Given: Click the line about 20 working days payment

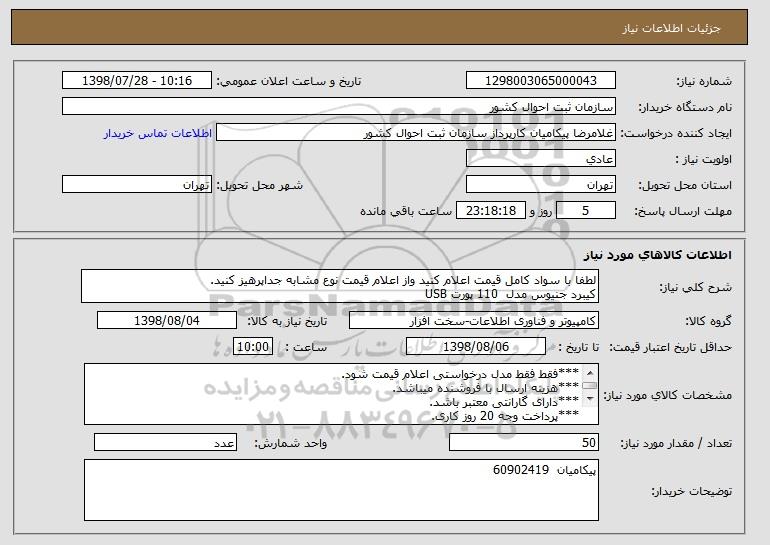Looking at the screenshot, I should [x=505, y=416].
